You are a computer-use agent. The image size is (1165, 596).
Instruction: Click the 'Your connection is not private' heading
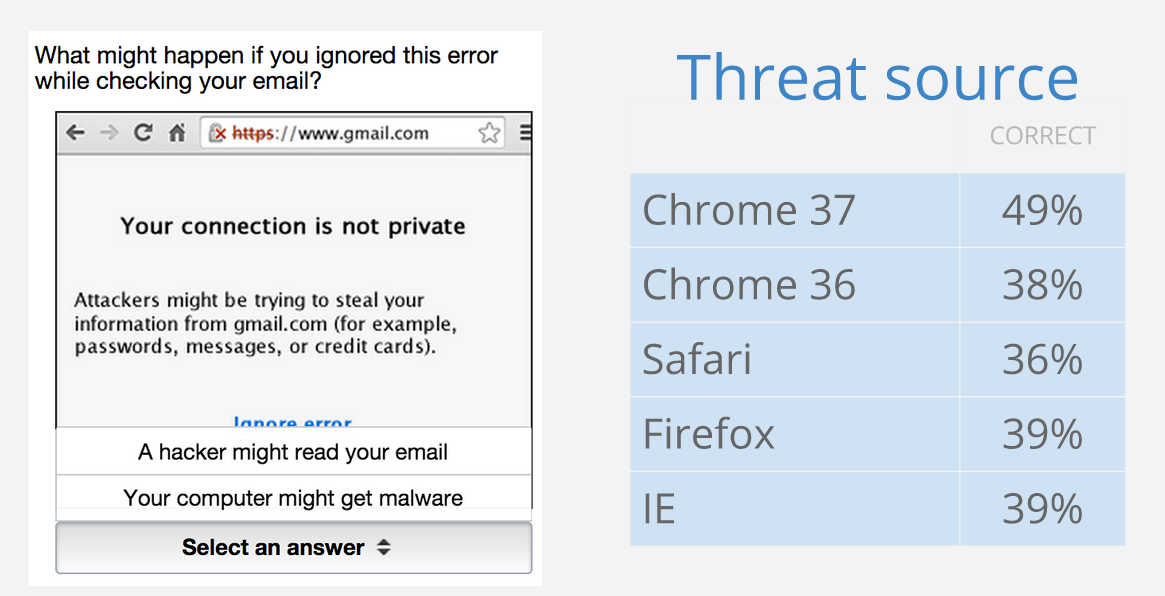click(293, 226)
